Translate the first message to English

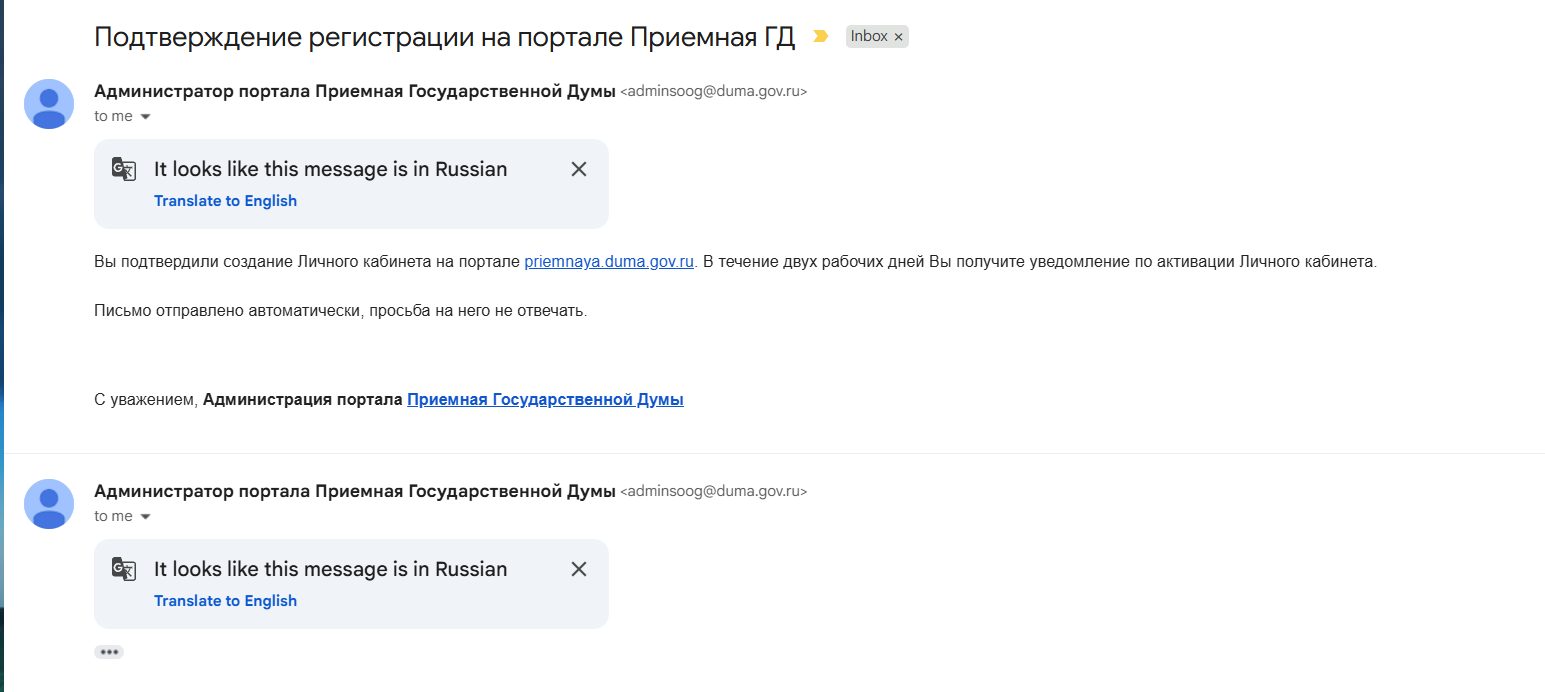225,201
